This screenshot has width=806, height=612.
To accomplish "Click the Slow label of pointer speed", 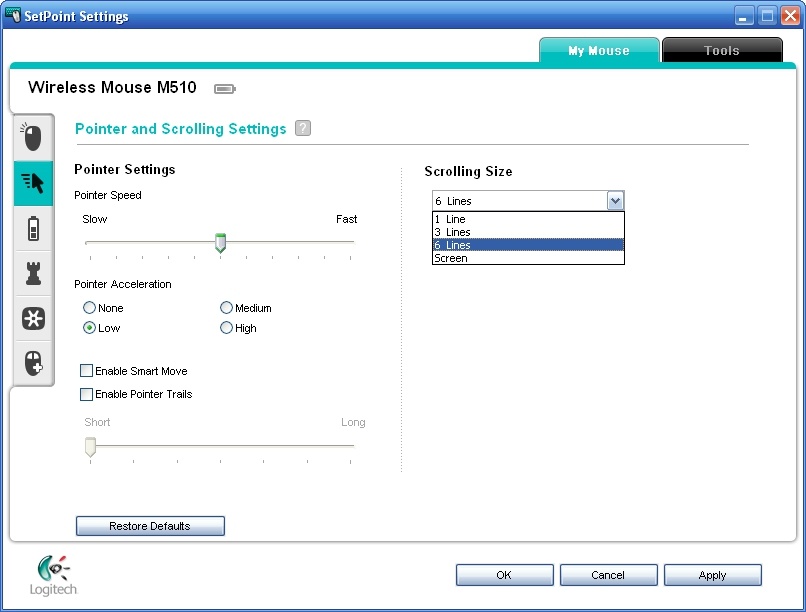I will [x=95, y=219].
